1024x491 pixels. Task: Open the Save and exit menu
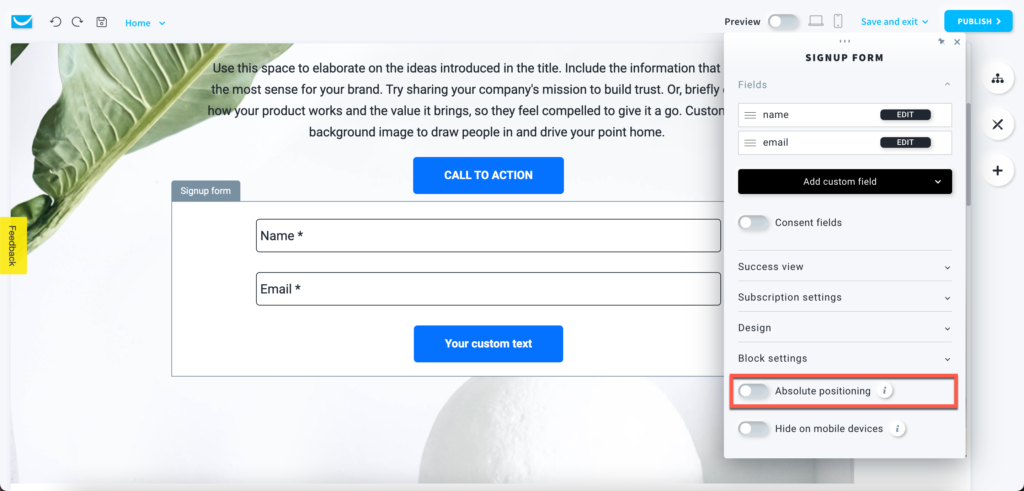tap(895, 22)
